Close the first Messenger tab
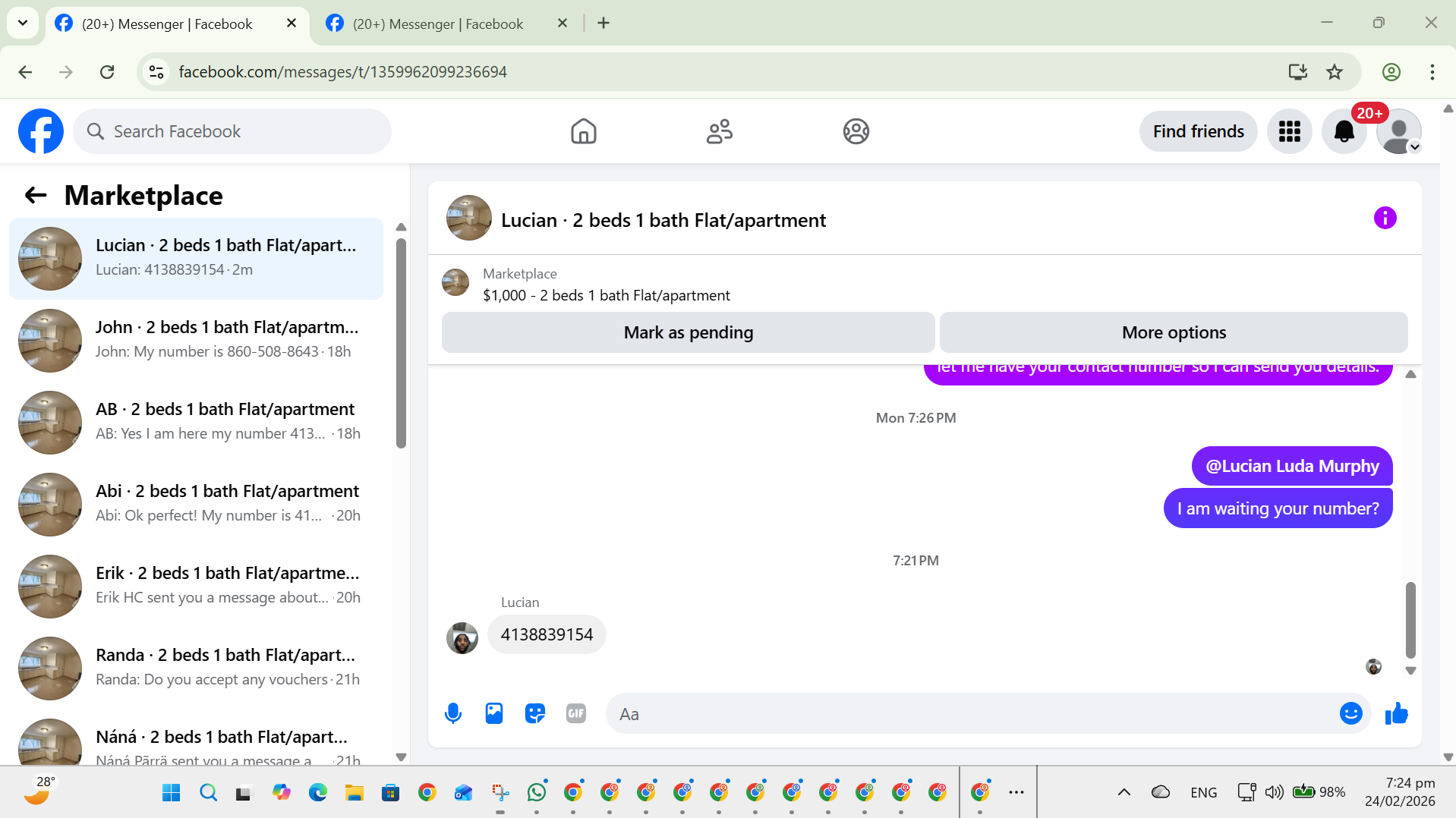This screenshot has width=1456, height=818. coord(292,24)
